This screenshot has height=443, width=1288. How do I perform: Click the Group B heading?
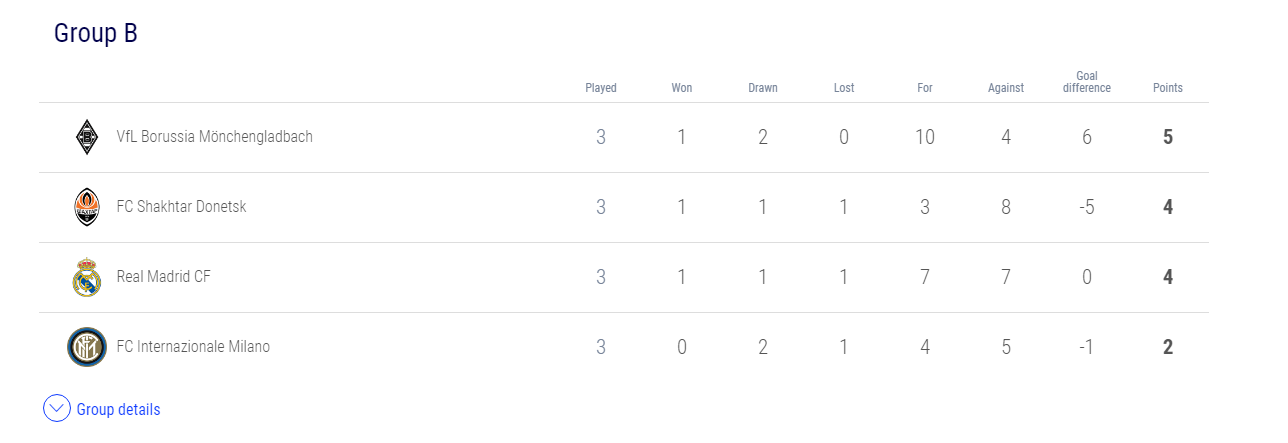[x=96, y=33]
